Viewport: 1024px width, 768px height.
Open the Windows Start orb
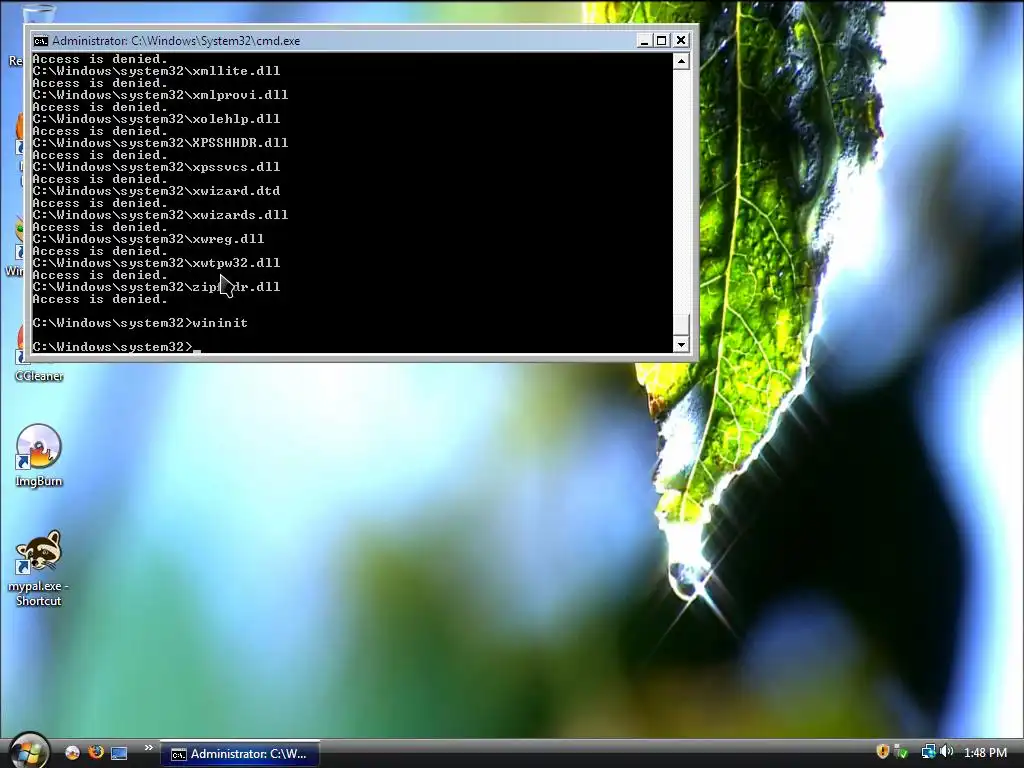click(x=27, y=752)
